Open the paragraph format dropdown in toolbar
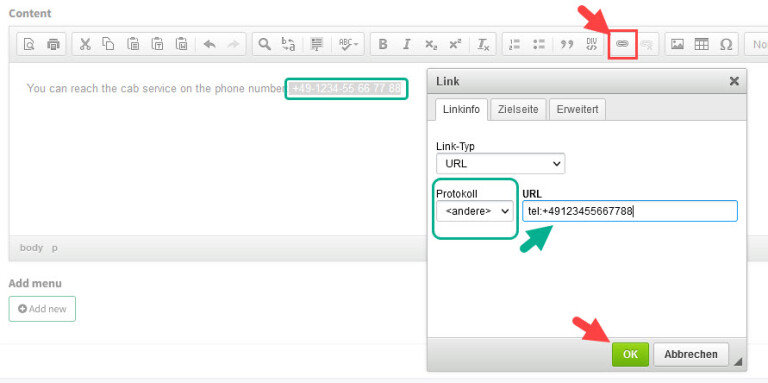Viewport: 768px width, 383px height. point(757,45)
